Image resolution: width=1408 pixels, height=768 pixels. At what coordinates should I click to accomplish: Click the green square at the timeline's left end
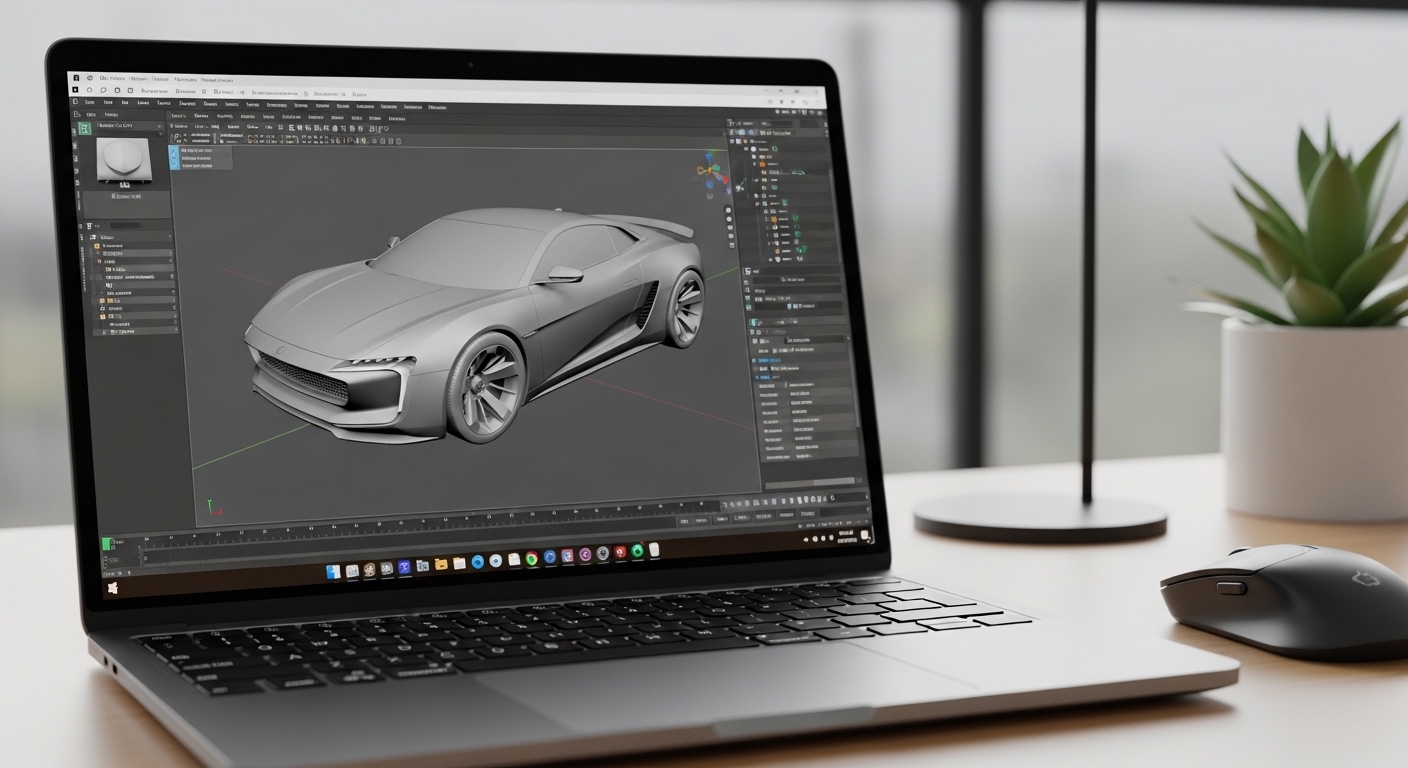106,544
